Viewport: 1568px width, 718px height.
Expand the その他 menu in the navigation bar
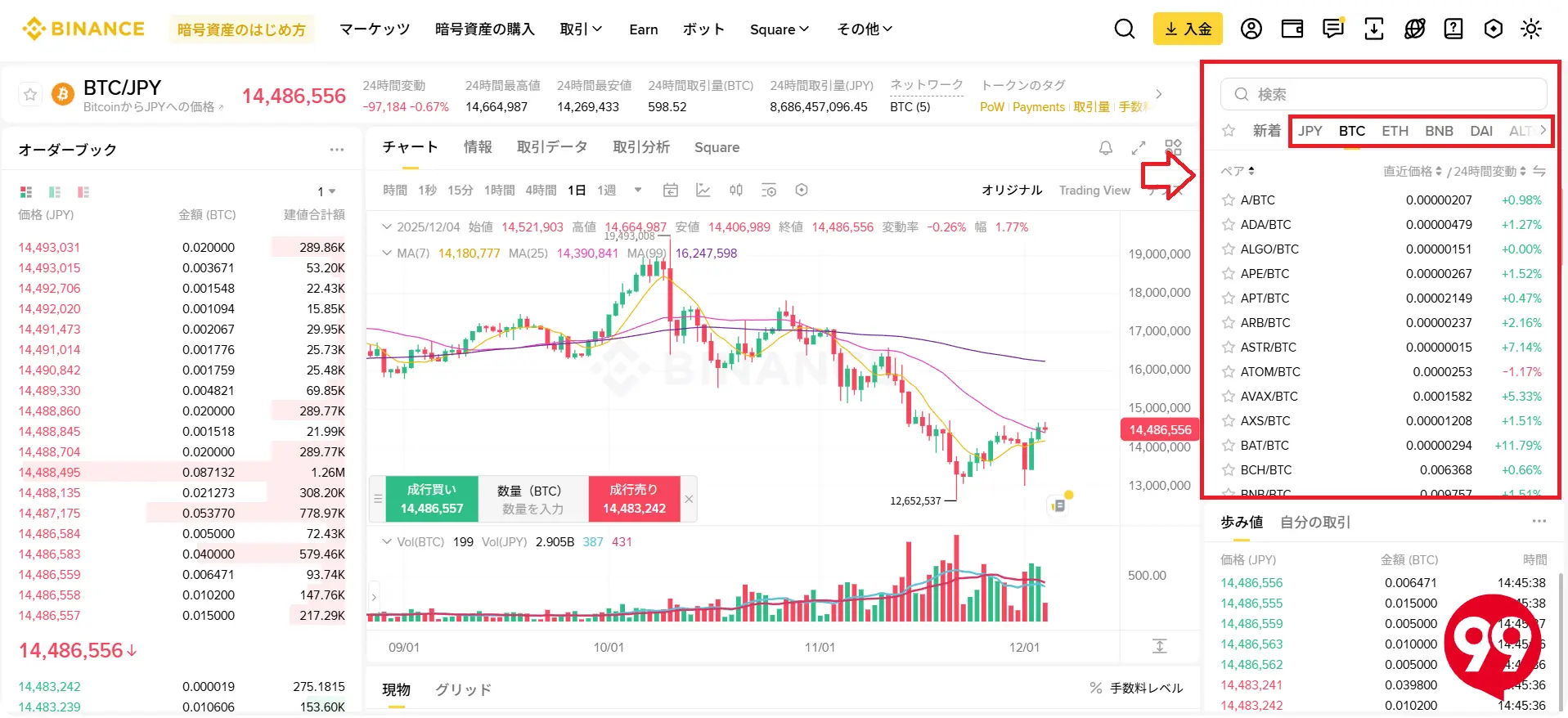(865, 29)
